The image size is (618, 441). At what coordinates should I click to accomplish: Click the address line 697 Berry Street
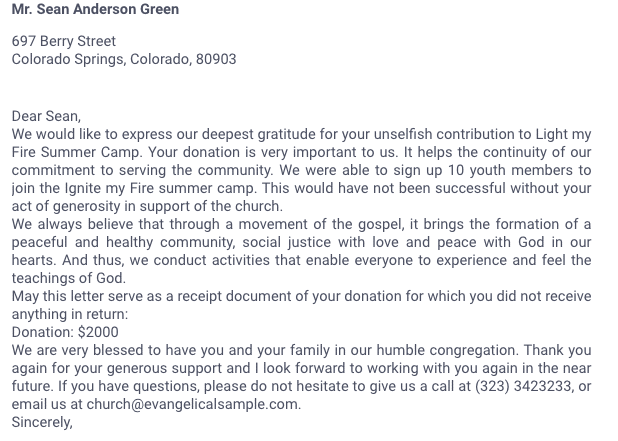coord(64,41)
